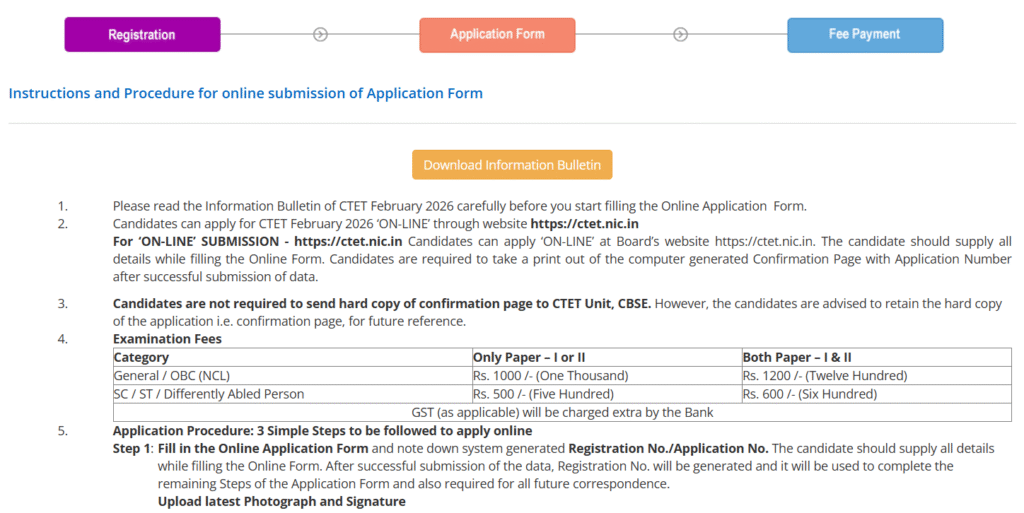Click the arrow icon after Registration step
The image size is (1024, 513).
320,34
